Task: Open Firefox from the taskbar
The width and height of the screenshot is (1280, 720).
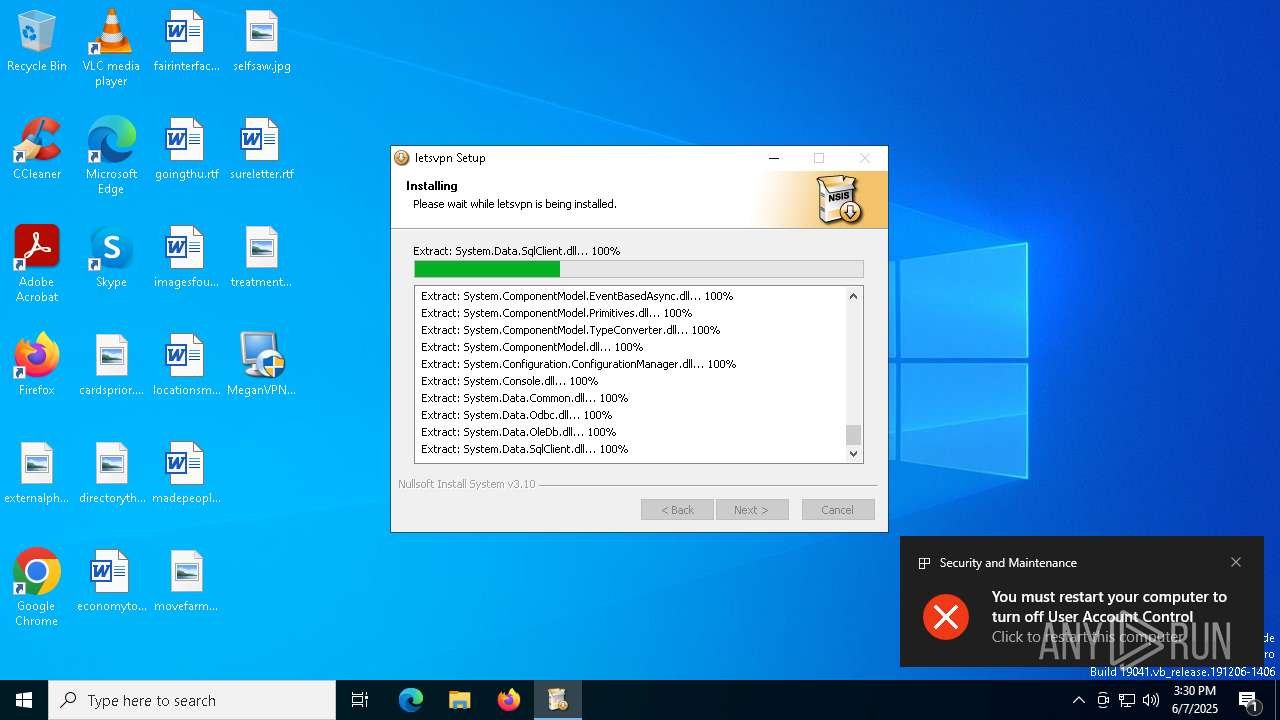Action: pos(508,700)
